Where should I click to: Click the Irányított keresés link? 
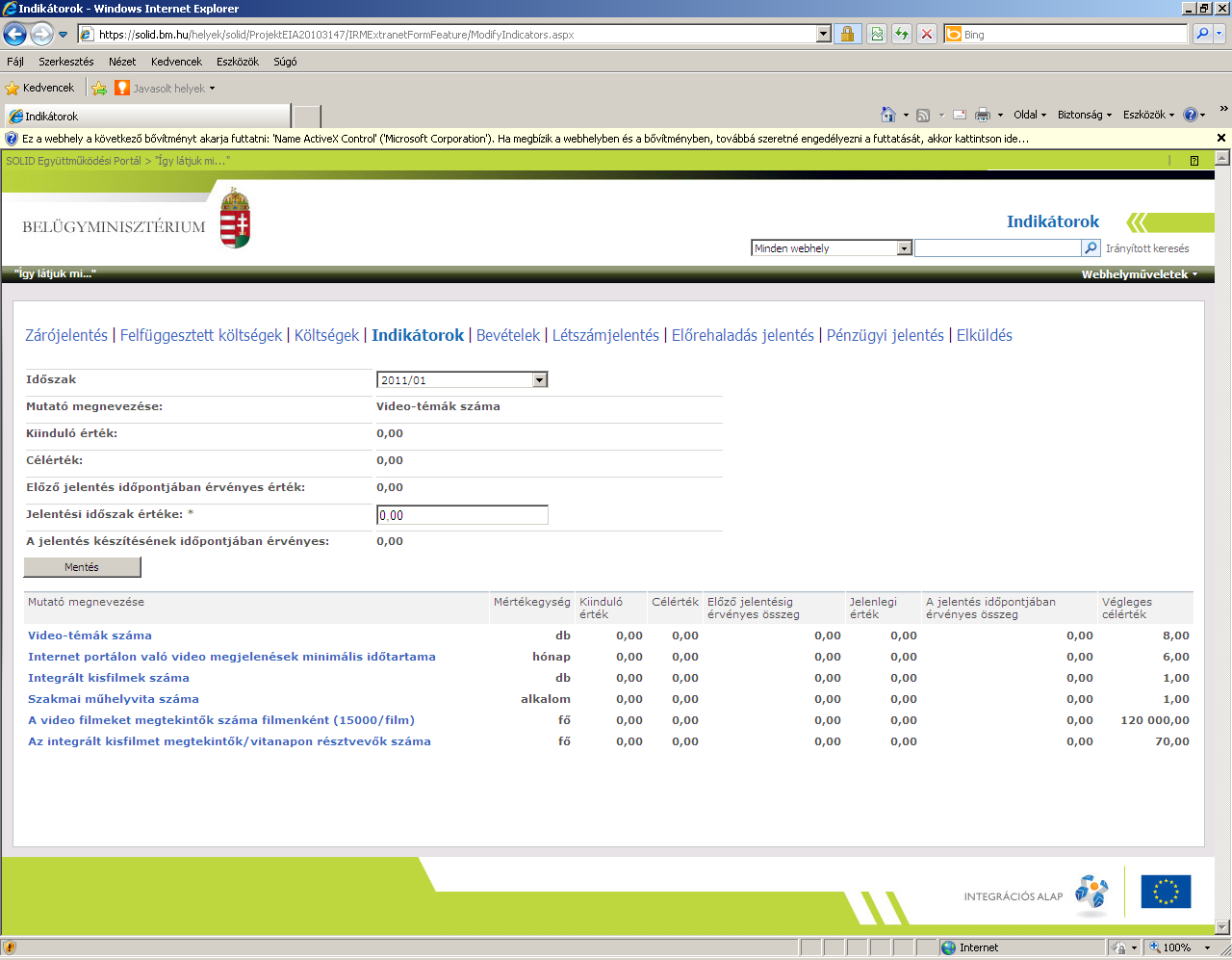pyautogui.click(x=1147, y=248)
